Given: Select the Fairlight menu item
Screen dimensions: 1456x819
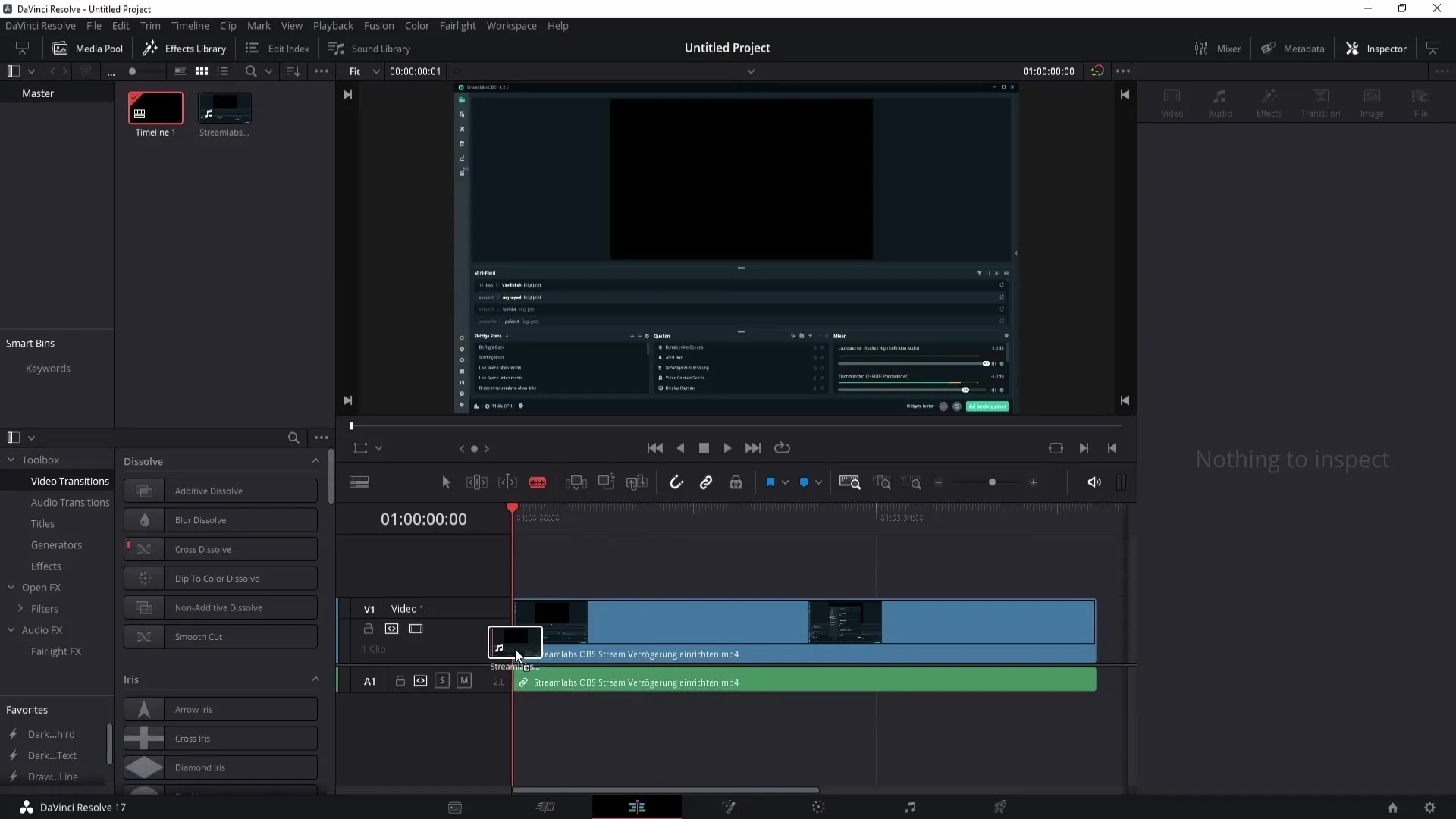Looking at the screenshot, I should tap(458, 25).
